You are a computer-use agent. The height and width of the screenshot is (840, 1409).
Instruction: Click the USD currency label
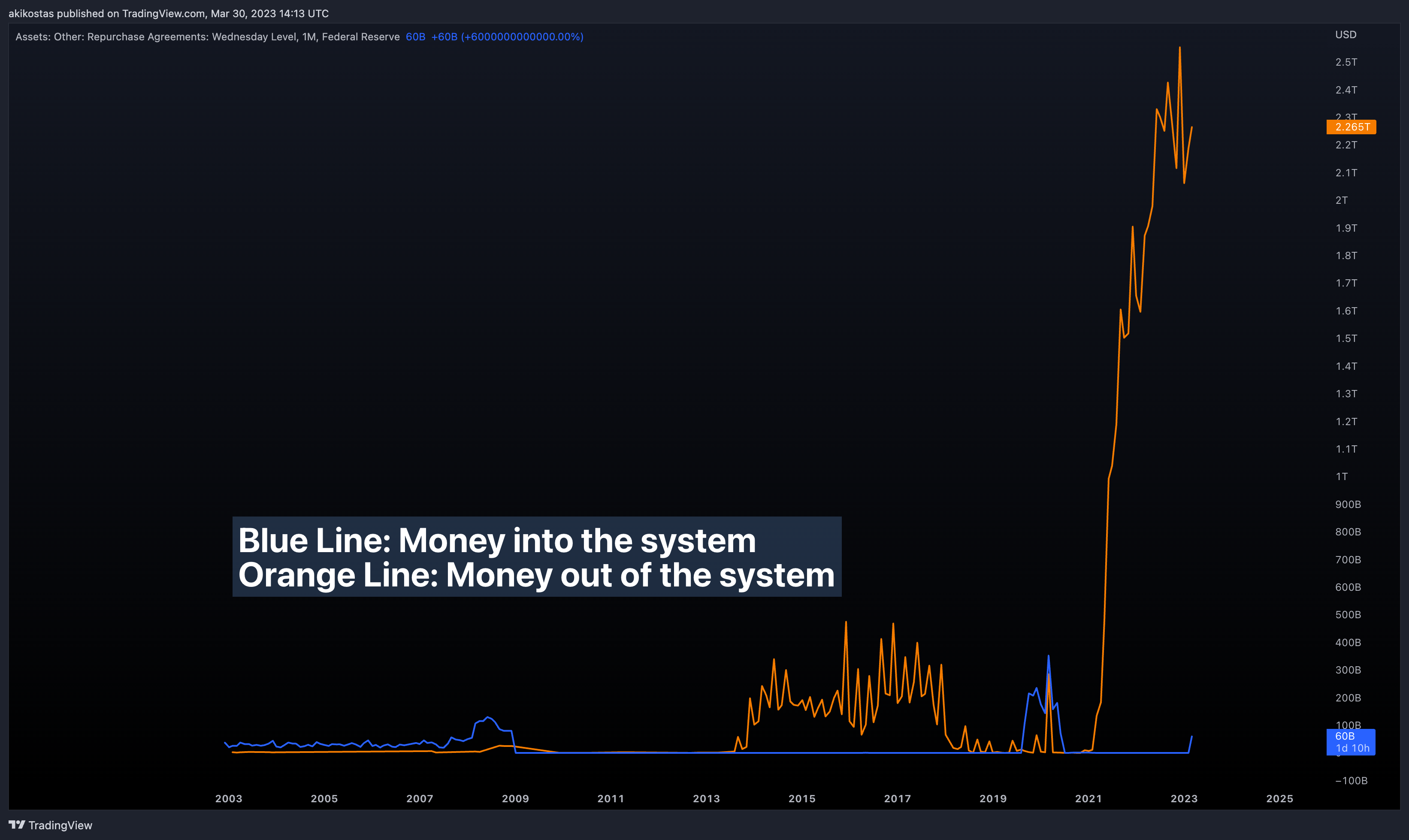click(1346, 34)
